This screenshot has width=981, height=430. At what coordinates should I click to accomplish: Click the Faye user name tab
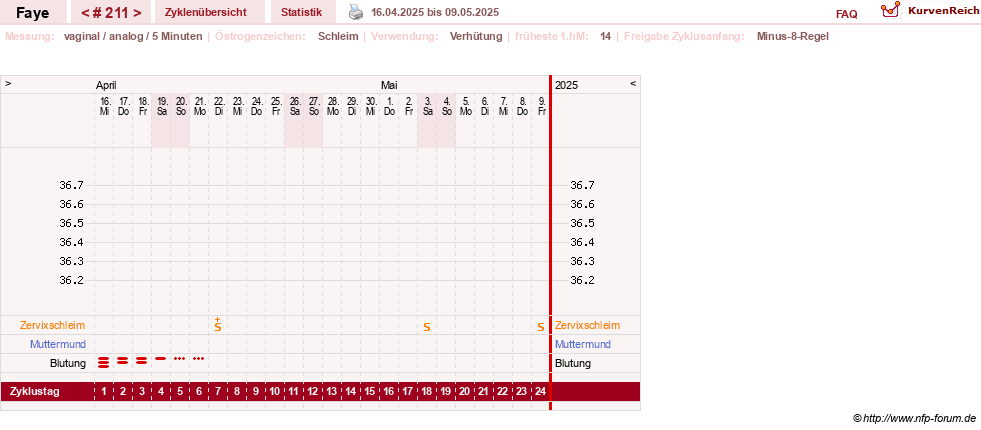pyautogui.click(x=33, y=13)
